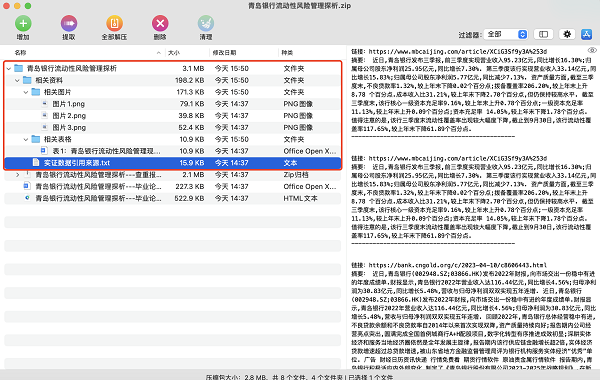Click the spreadsheet file icon of 表1
The width and height of the screenshot is (600, 380).
coord(44,151)
